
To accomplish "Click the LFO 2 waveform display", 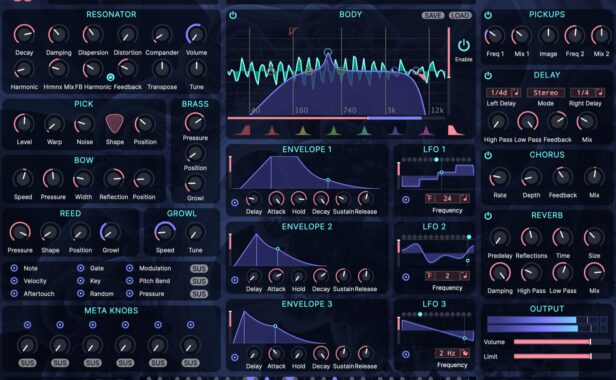I will pos(438,253).
